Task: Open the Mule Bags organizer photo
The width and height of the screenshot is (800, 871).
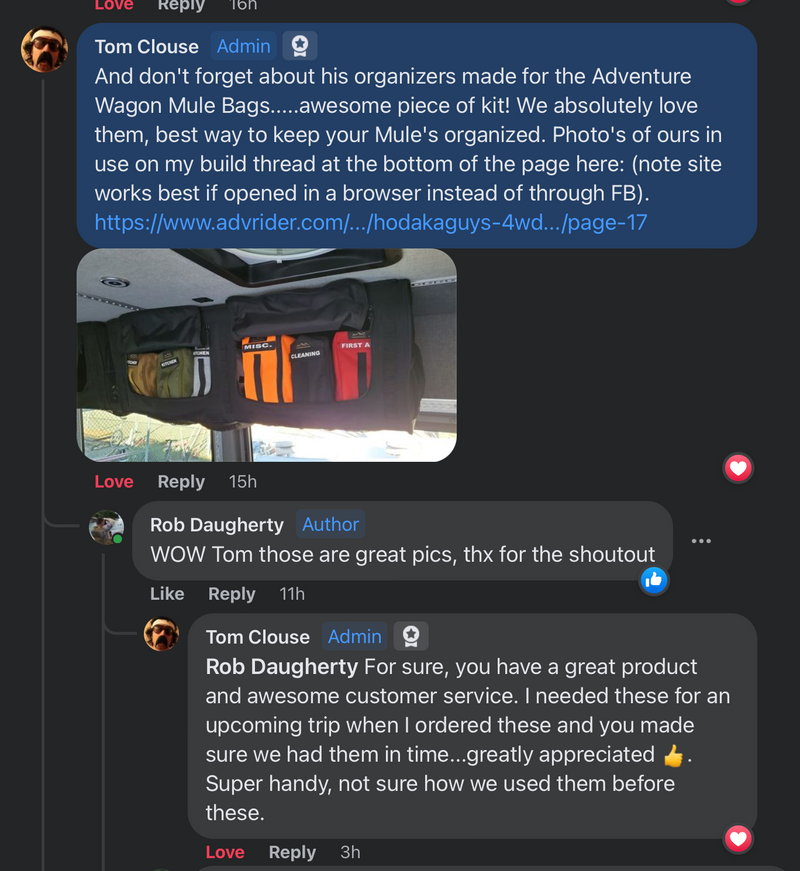Action: coord(267,355)
